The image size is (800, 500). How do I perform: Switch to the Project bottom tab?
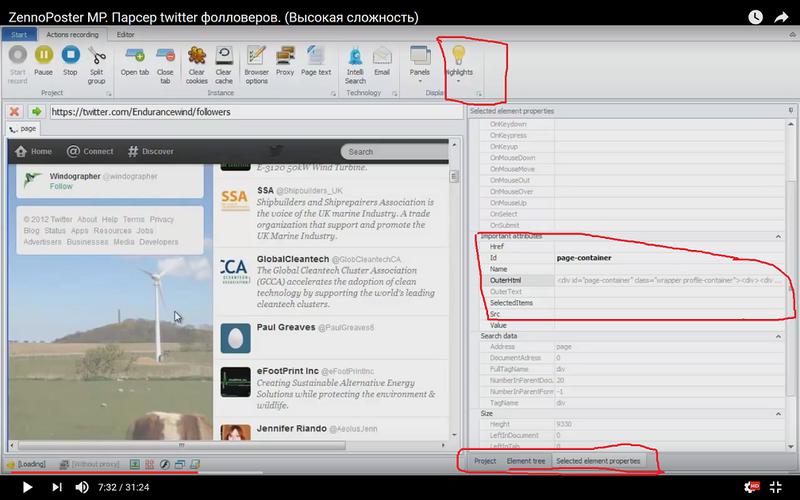(485, 461)
